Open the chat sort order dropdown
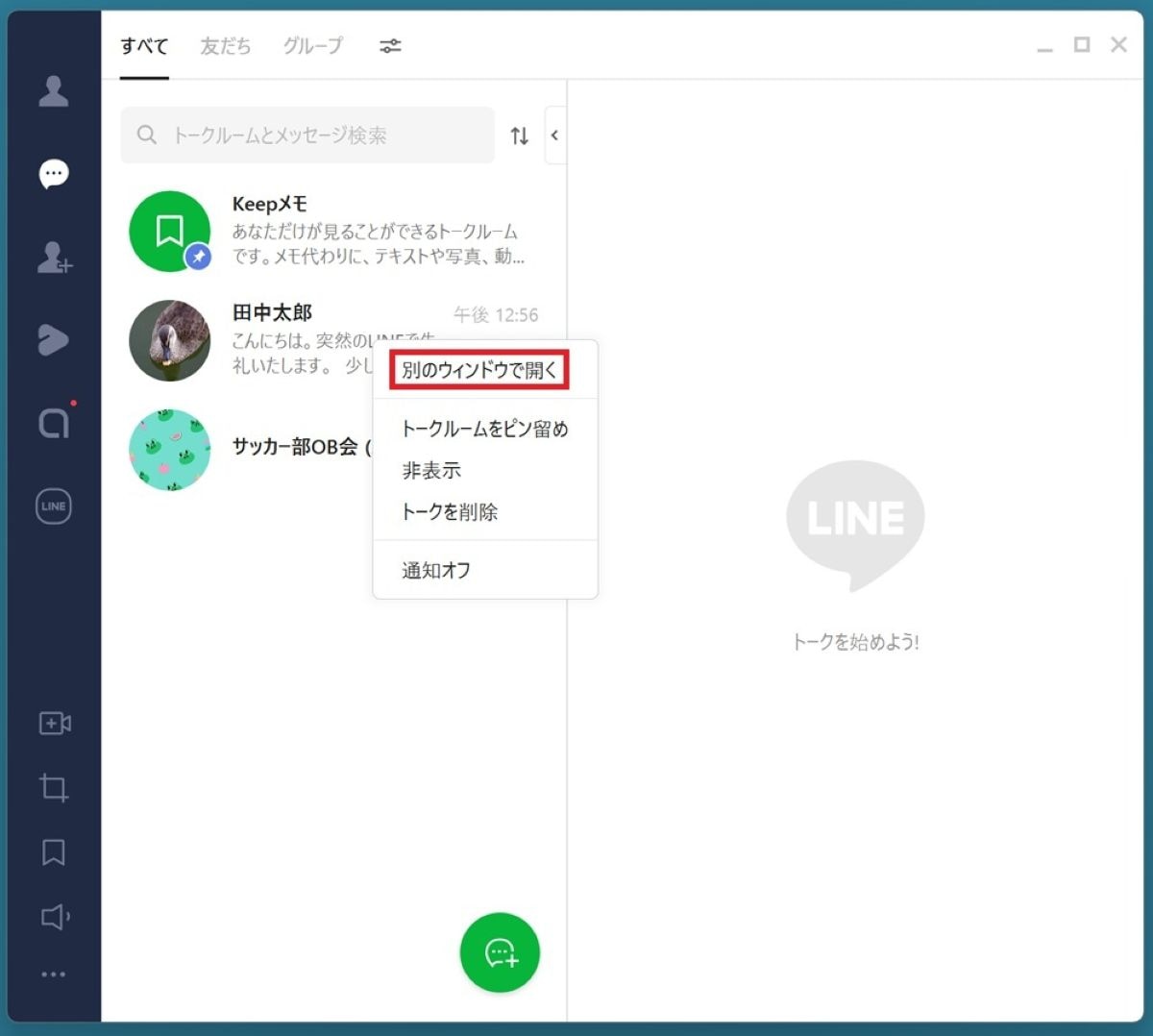1153x1036 pixels. point(519,136)
